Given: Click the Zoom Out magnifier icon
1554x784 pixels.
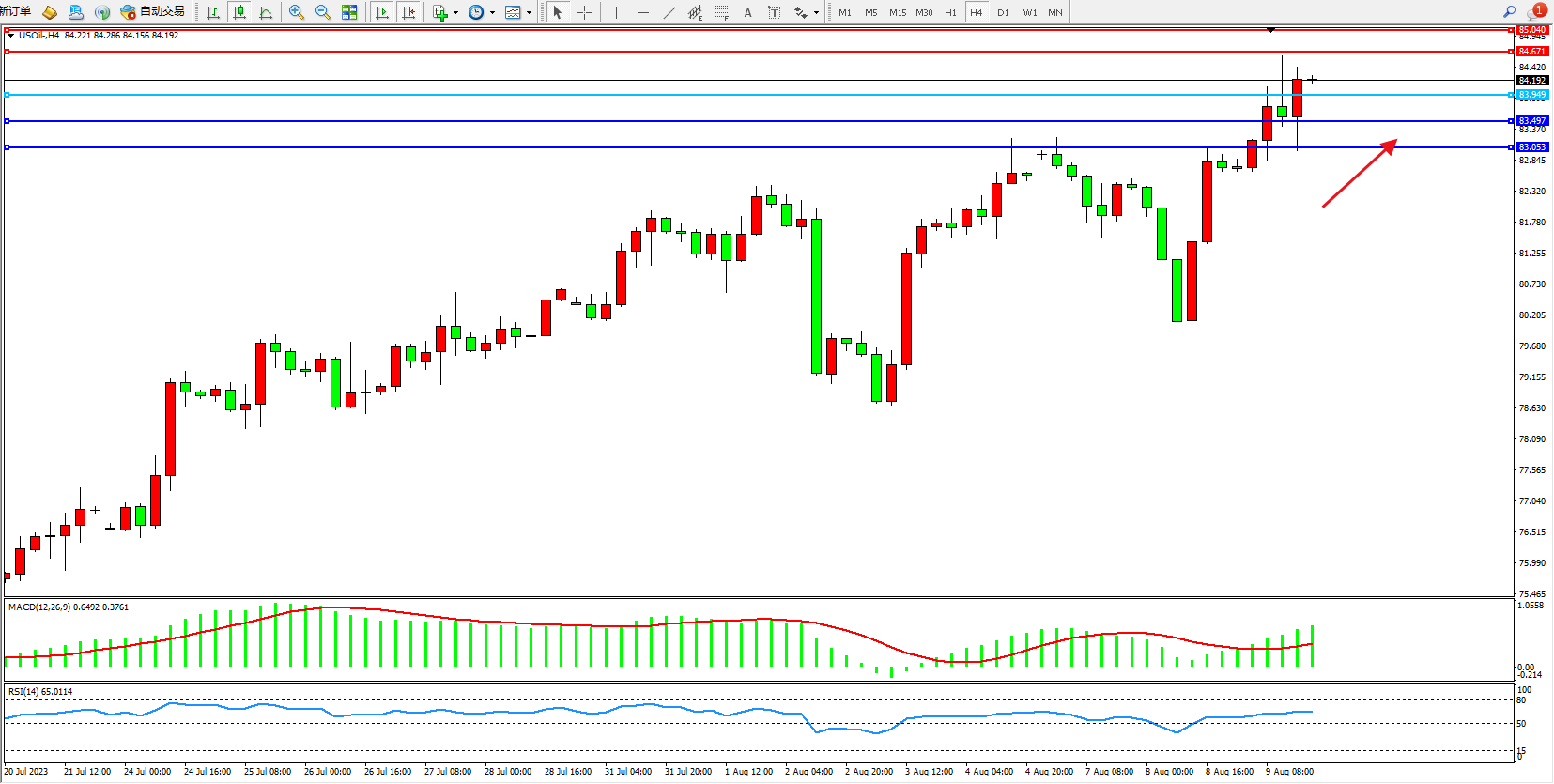Looking at the screenshot, I should pyautogui.click(x=323, y=12).
